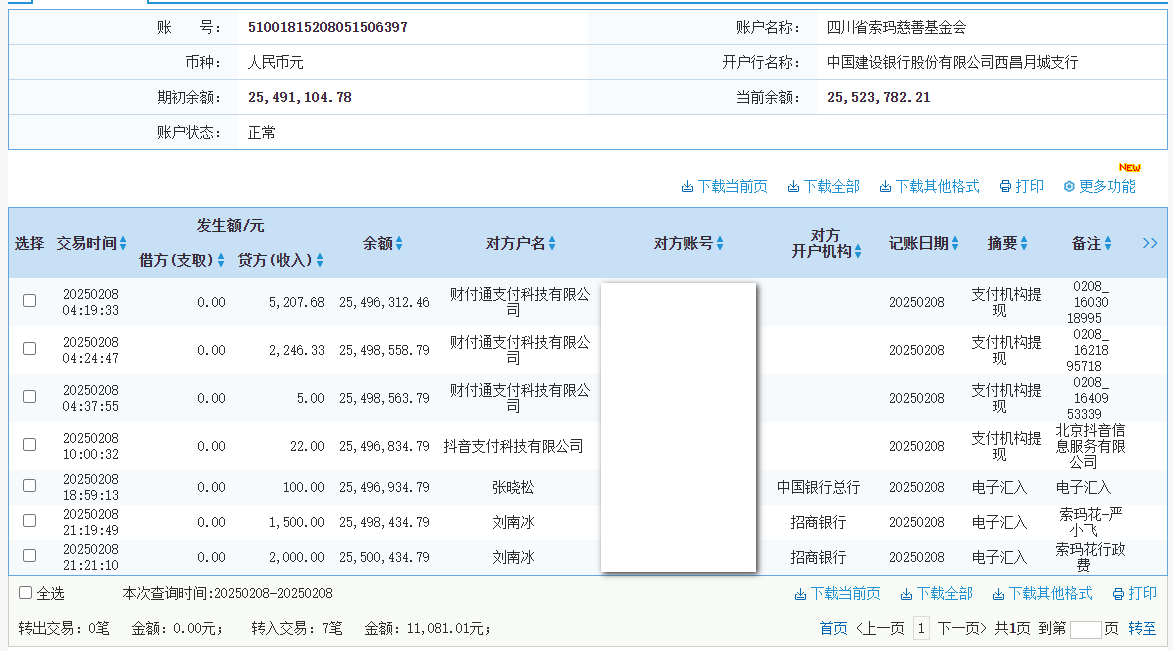Click 中国银行总行 institution cell

[818, 487]
